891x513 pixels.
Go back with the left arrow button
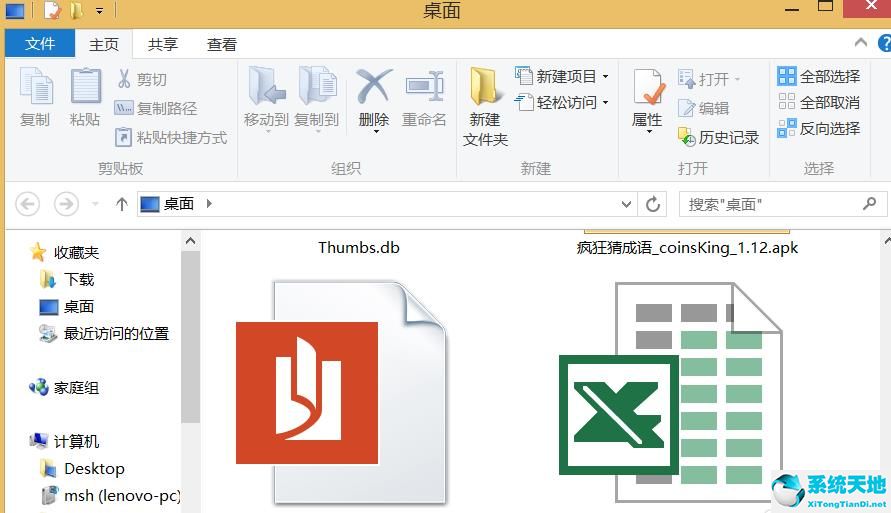pyautogui.click(x=27, y=204)
